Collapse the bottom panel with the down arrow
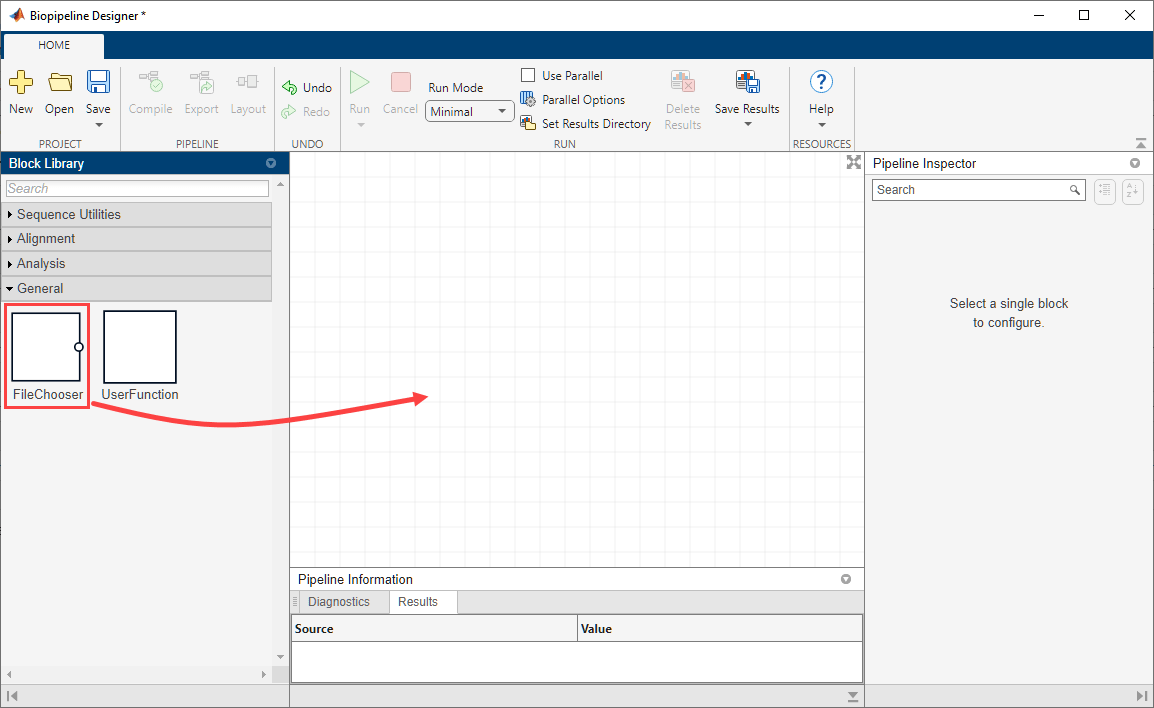 coord(852,696)
